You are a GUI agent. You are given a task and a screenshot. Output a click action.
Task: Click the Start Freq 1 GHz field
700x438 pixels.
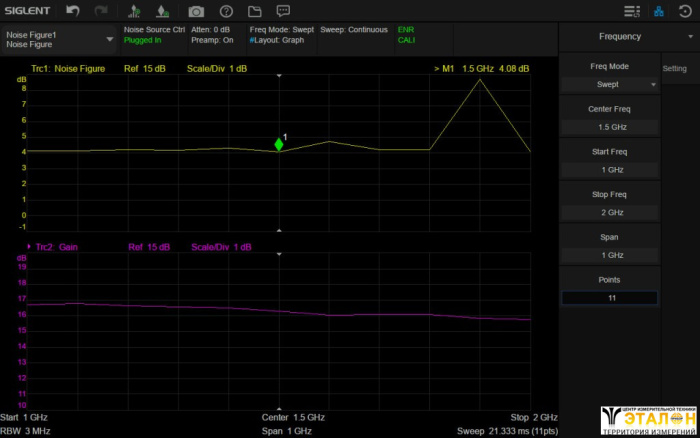pyautogui.click(x=609, y=170)
